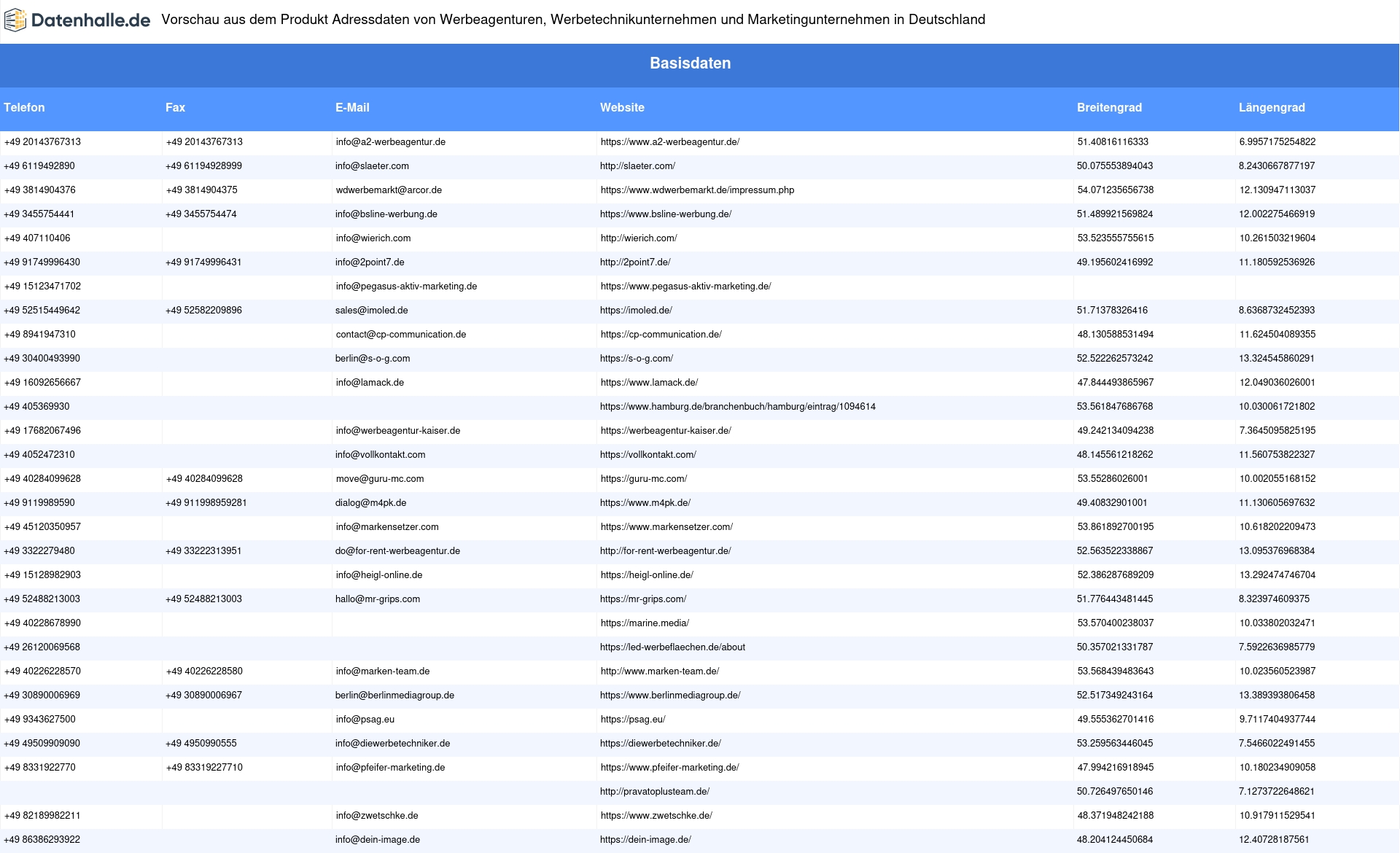1400x853 pixels.
Task: Click email info@pfeifer-marketing.de
Action: pos(390,768)
